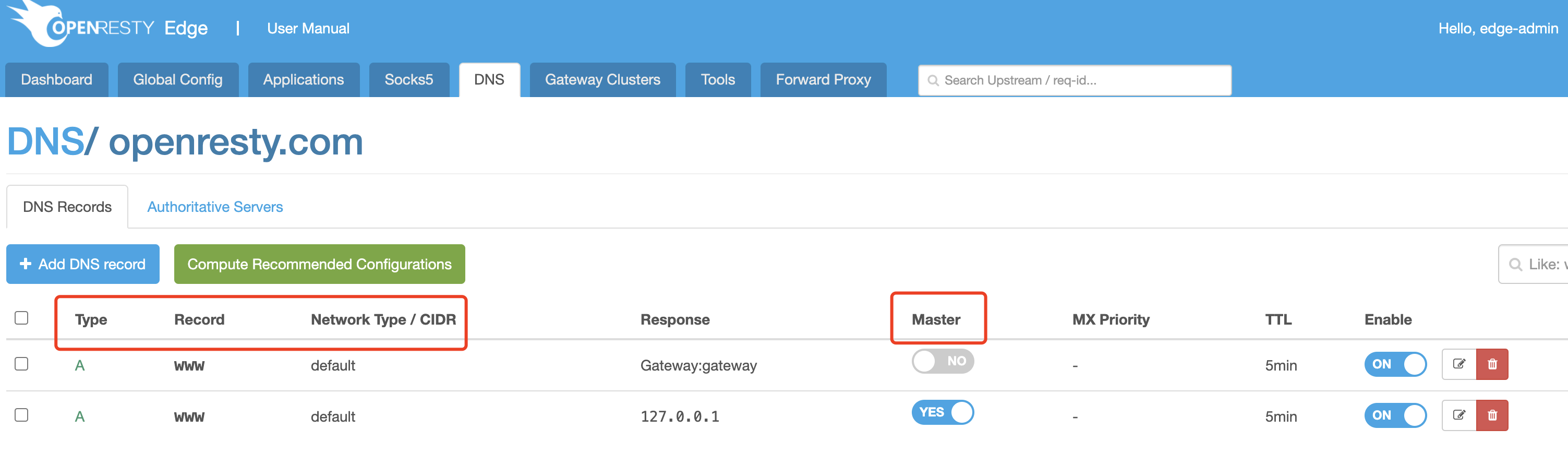Open the User Manual link

308,29
